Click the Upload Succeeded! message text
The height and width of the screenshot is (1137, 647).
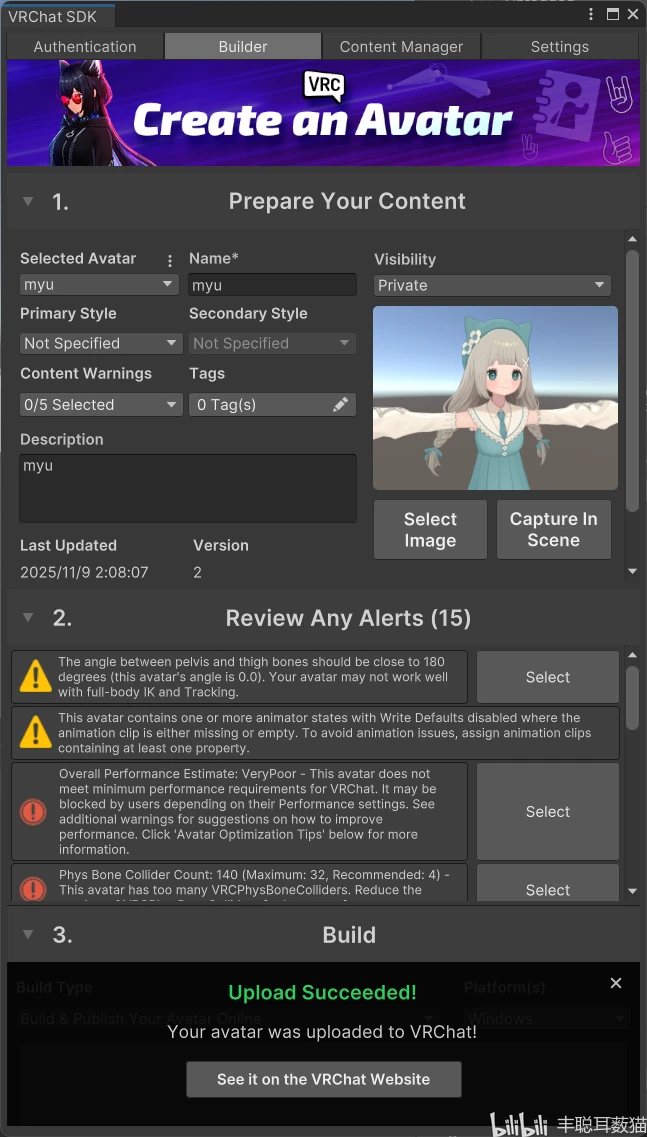[323, 992]
